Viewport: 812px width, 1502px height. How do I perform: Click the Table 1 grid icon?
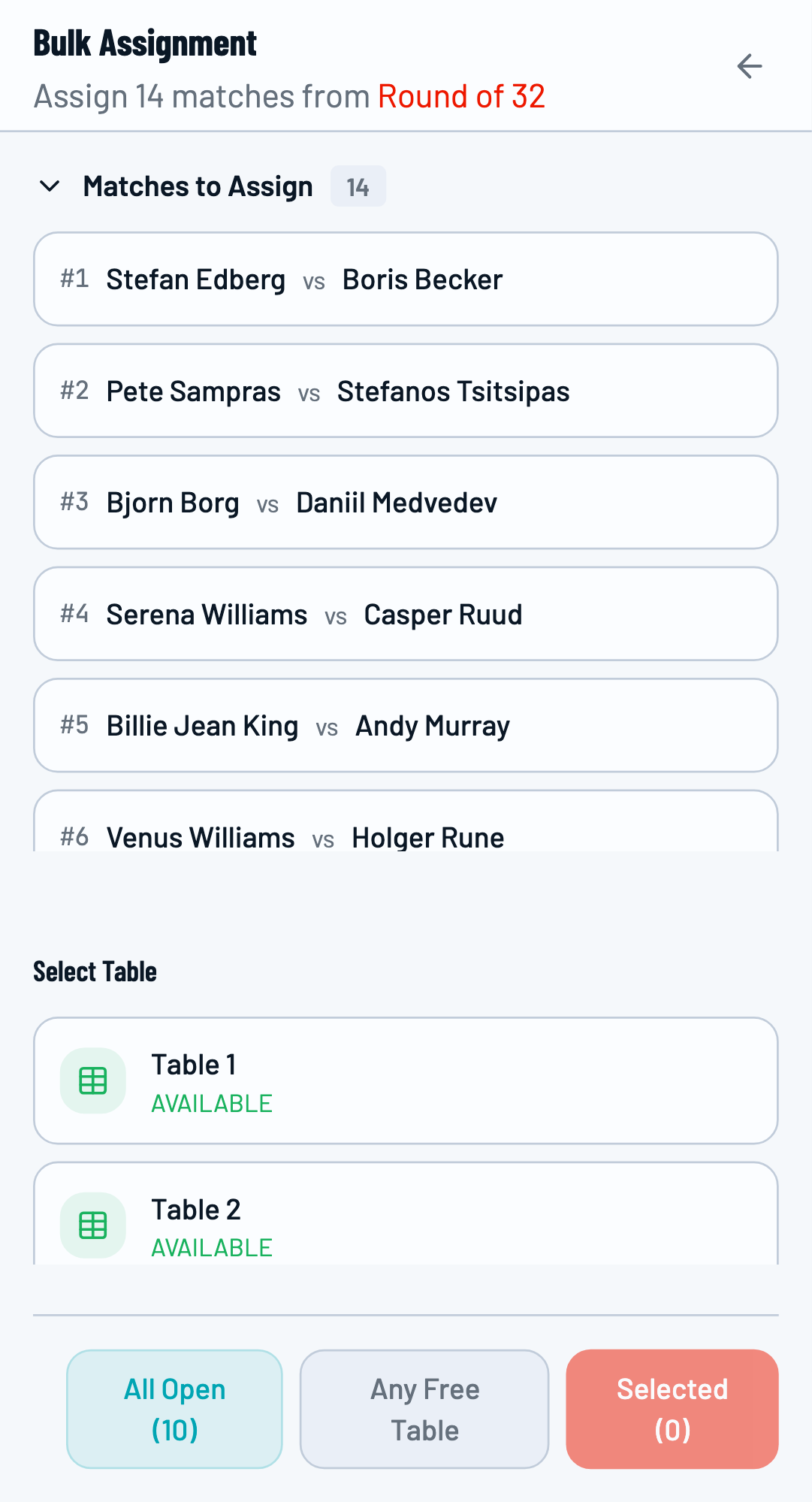tap(93, 1080)
